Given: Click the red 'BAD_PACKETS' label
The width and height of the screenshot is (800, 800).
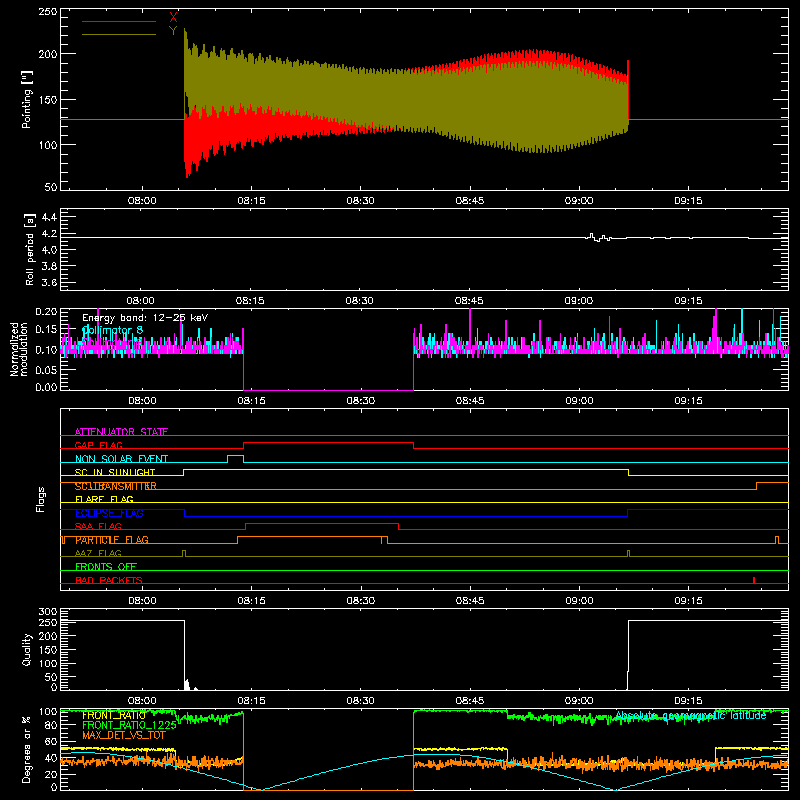Looking at the screenshot, I should [109, 580].
